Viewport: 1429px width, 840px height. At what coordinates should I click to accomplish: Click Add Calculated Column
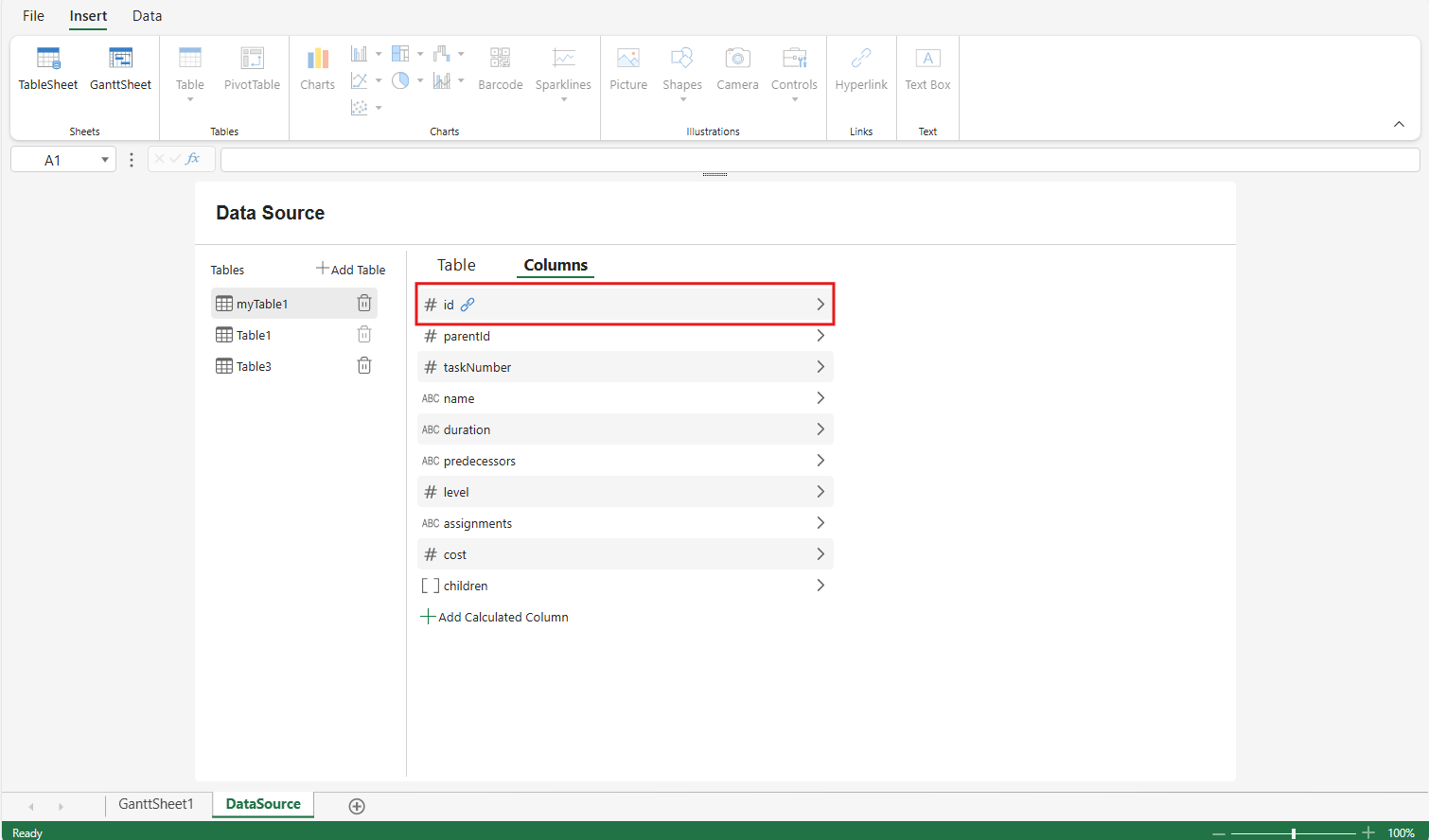pyautogui.click(x=495, y=617)
